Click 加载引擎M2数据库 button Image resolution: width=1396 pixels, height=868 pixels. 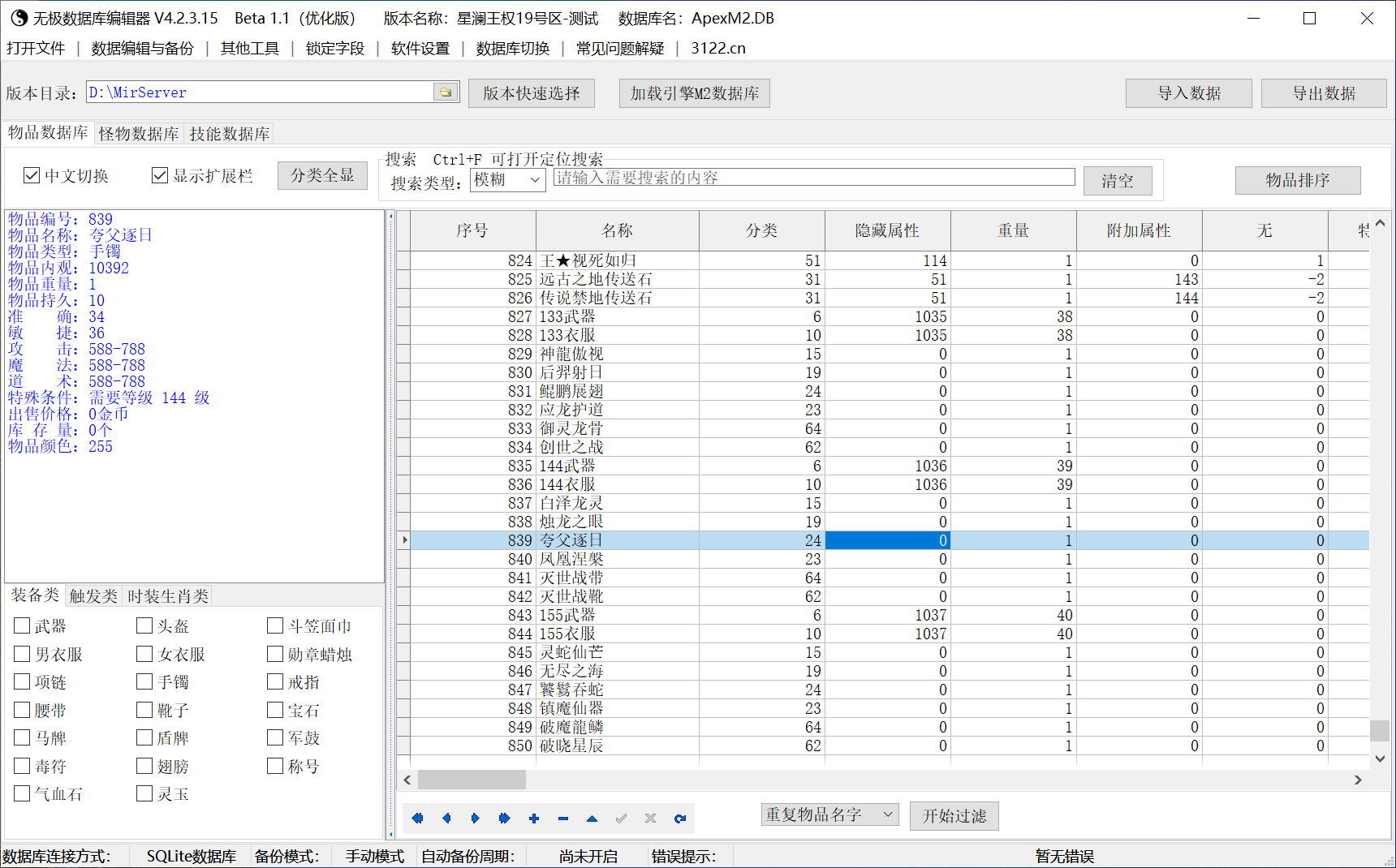[x=695, y=93]
